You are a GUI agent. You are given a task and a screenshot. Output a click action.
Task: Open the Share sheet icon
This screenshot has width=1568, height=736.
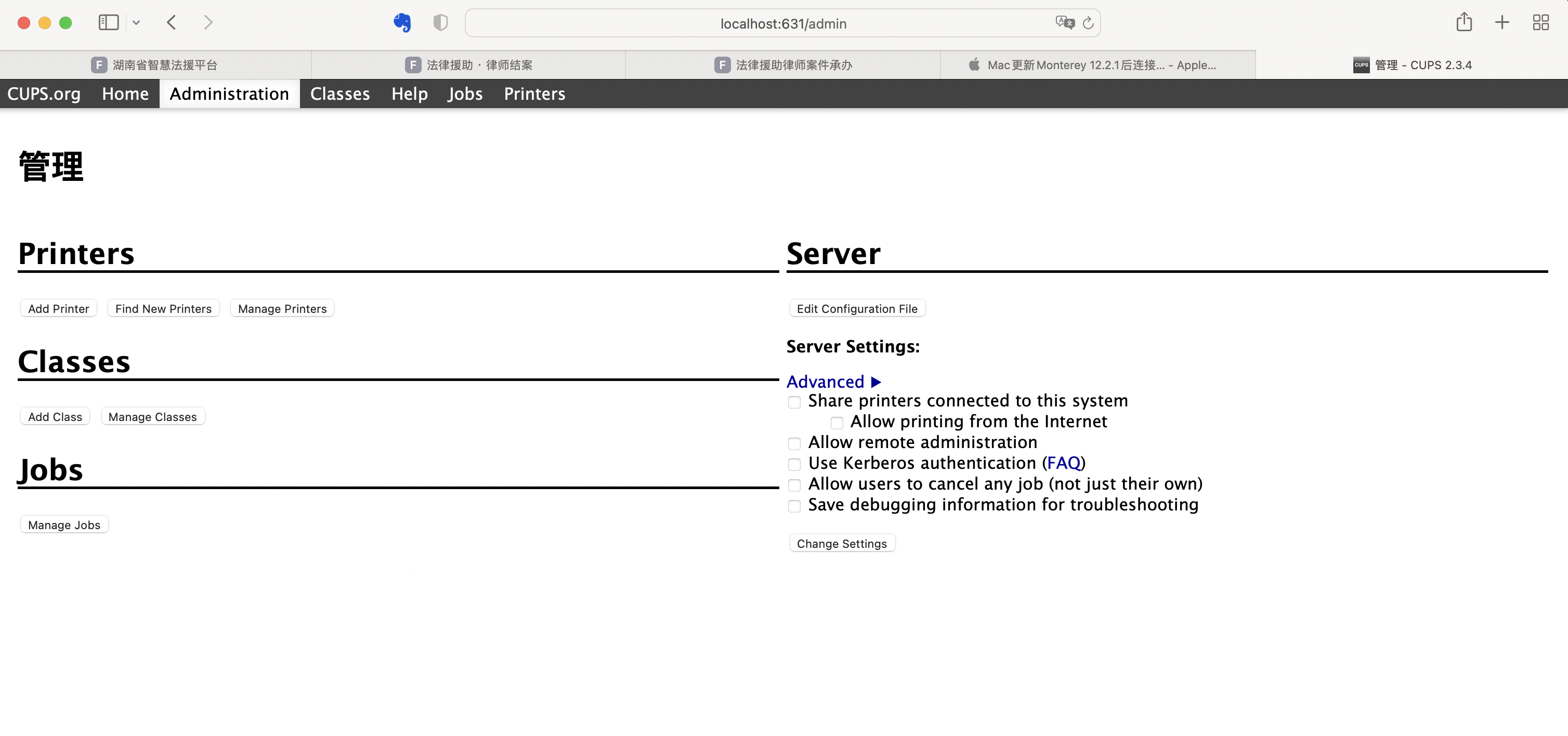coord(1464,23)
